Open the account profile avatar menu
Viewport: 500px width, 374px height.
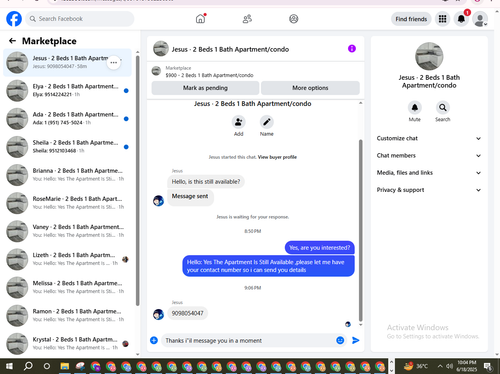(480, 19)
